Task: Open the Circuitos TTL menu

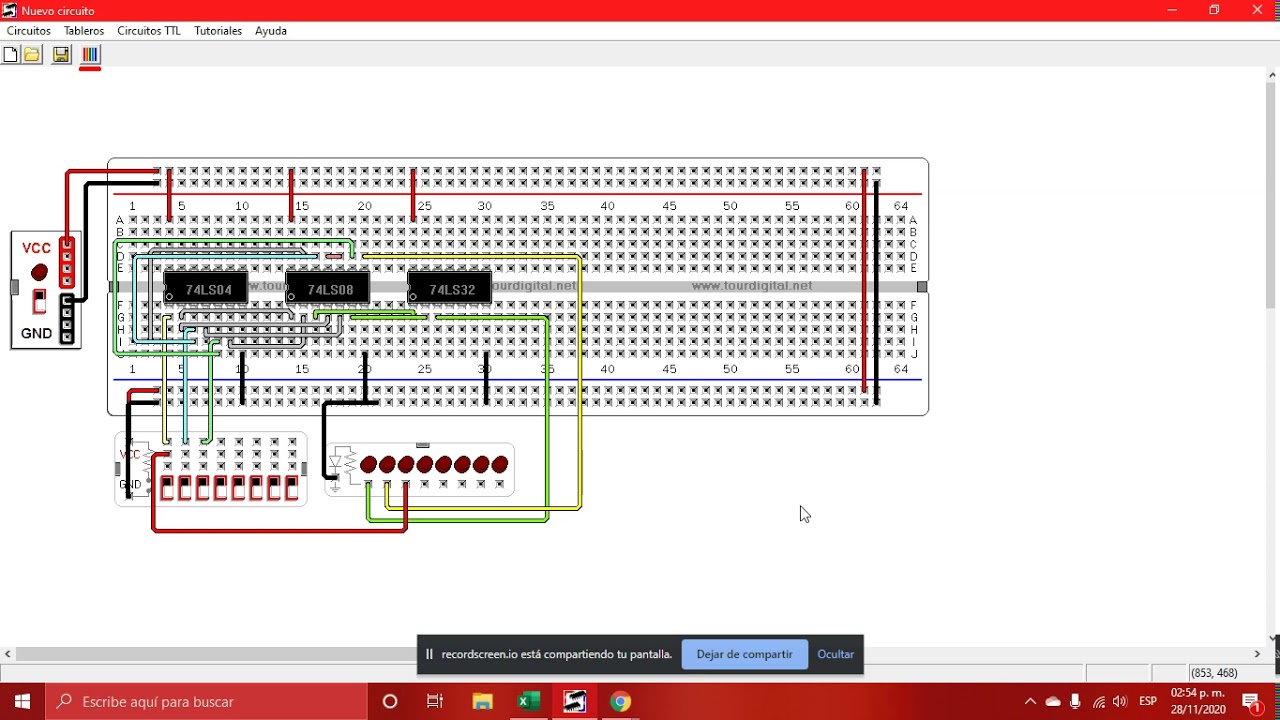Action: (149, 31)
